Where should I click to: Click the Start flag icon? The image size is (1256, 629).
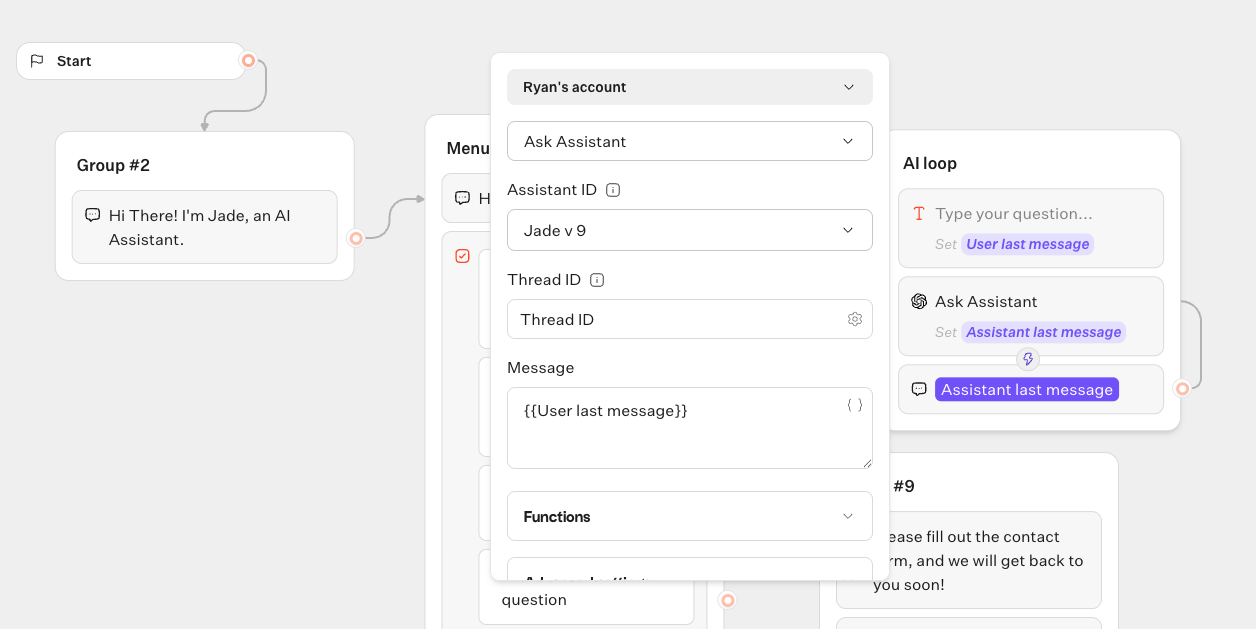tap(37, 61)
